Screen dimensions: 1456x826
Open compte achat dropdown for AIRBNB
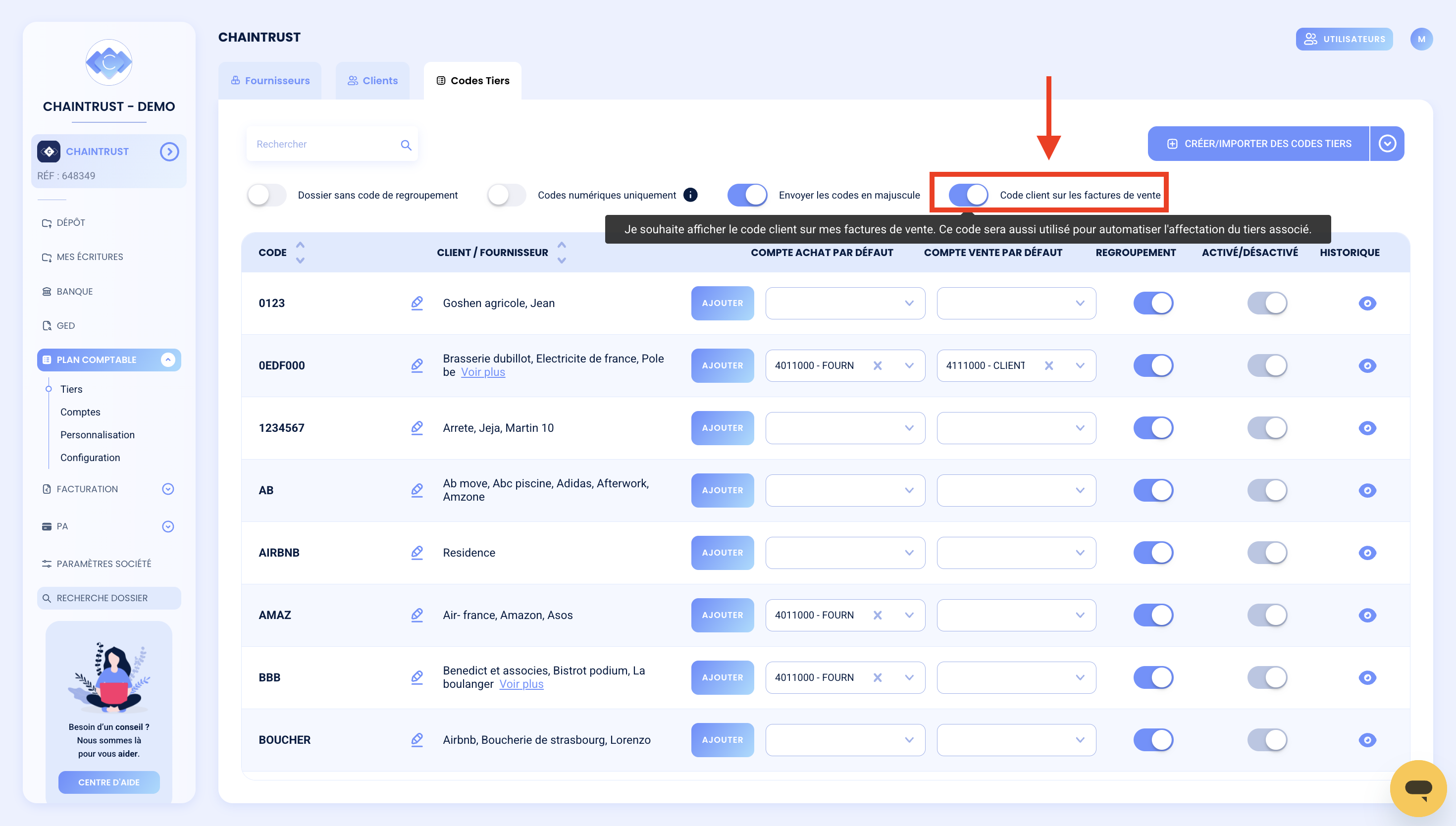845,553
